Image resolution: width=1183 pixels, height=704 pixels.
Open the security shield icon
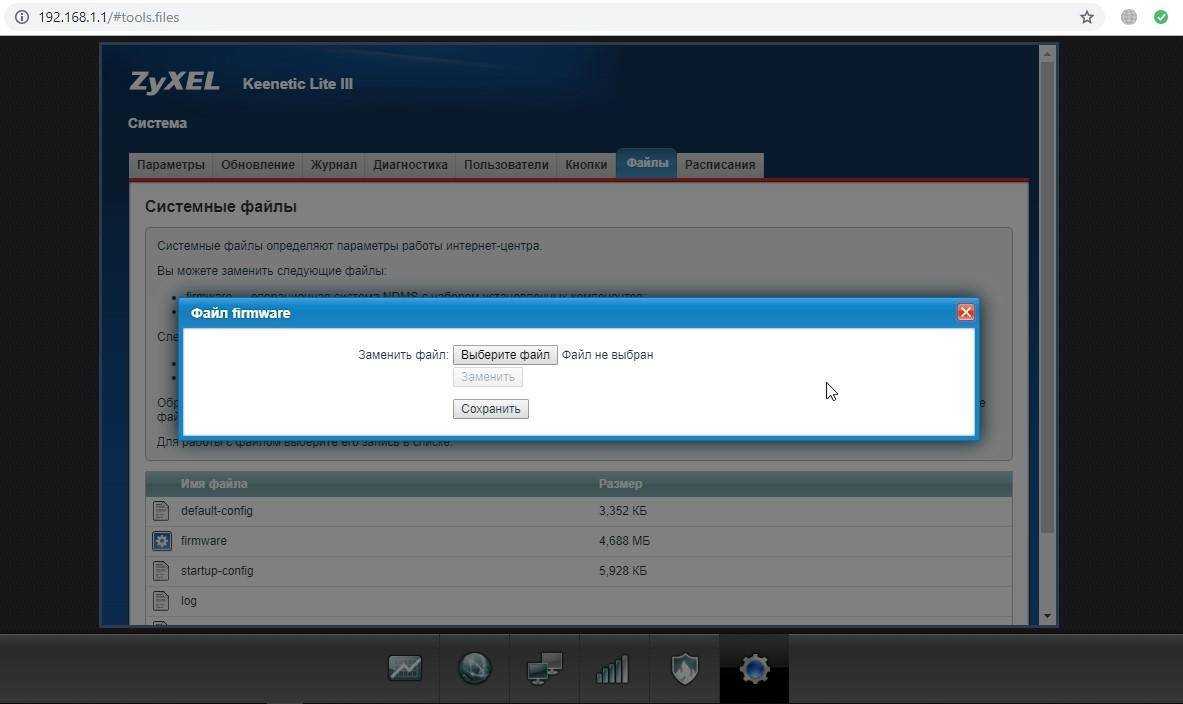pos(684,668)
